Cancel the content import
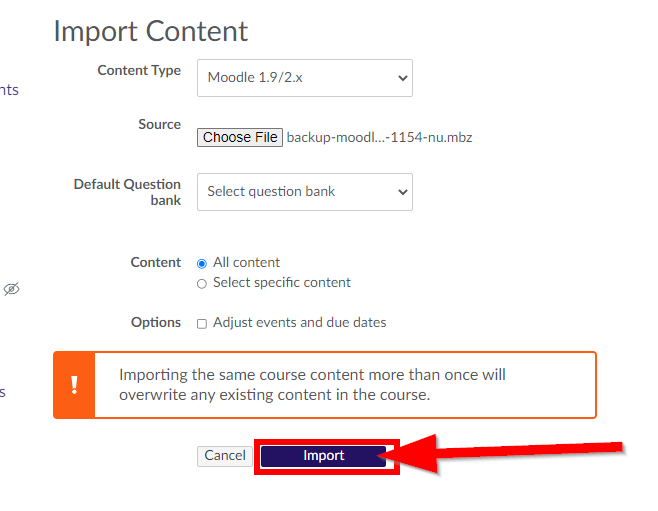Screen dimensions: 658x511 (225, 456)
